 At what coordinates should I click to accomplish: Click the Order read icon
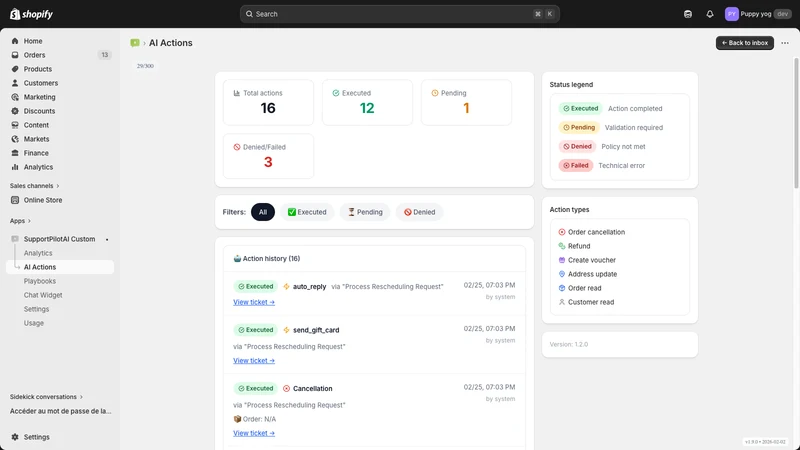(x=562, y=288)
